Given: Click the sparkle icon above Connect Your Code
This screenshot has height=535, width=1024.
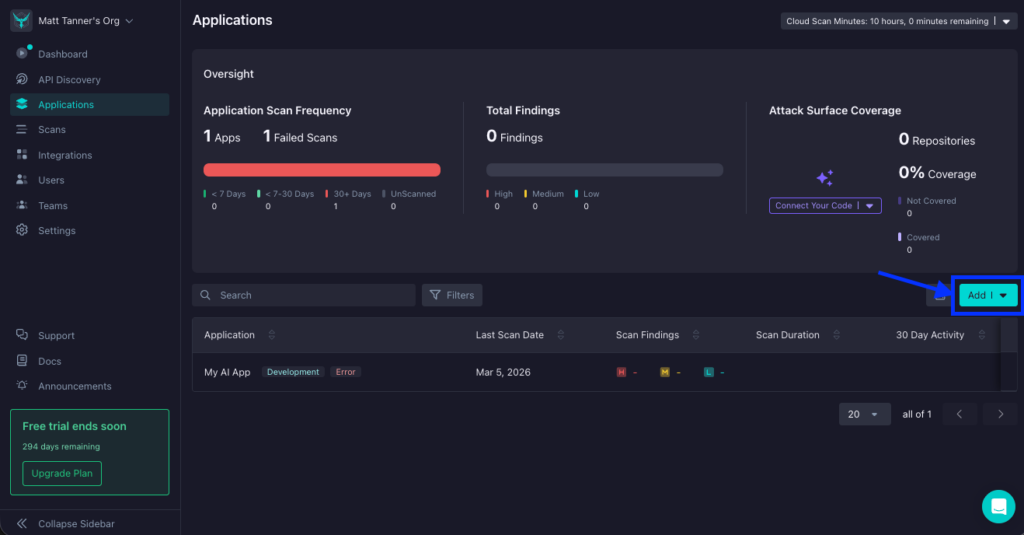Looking at the screenshot, I should click(825, 178).
